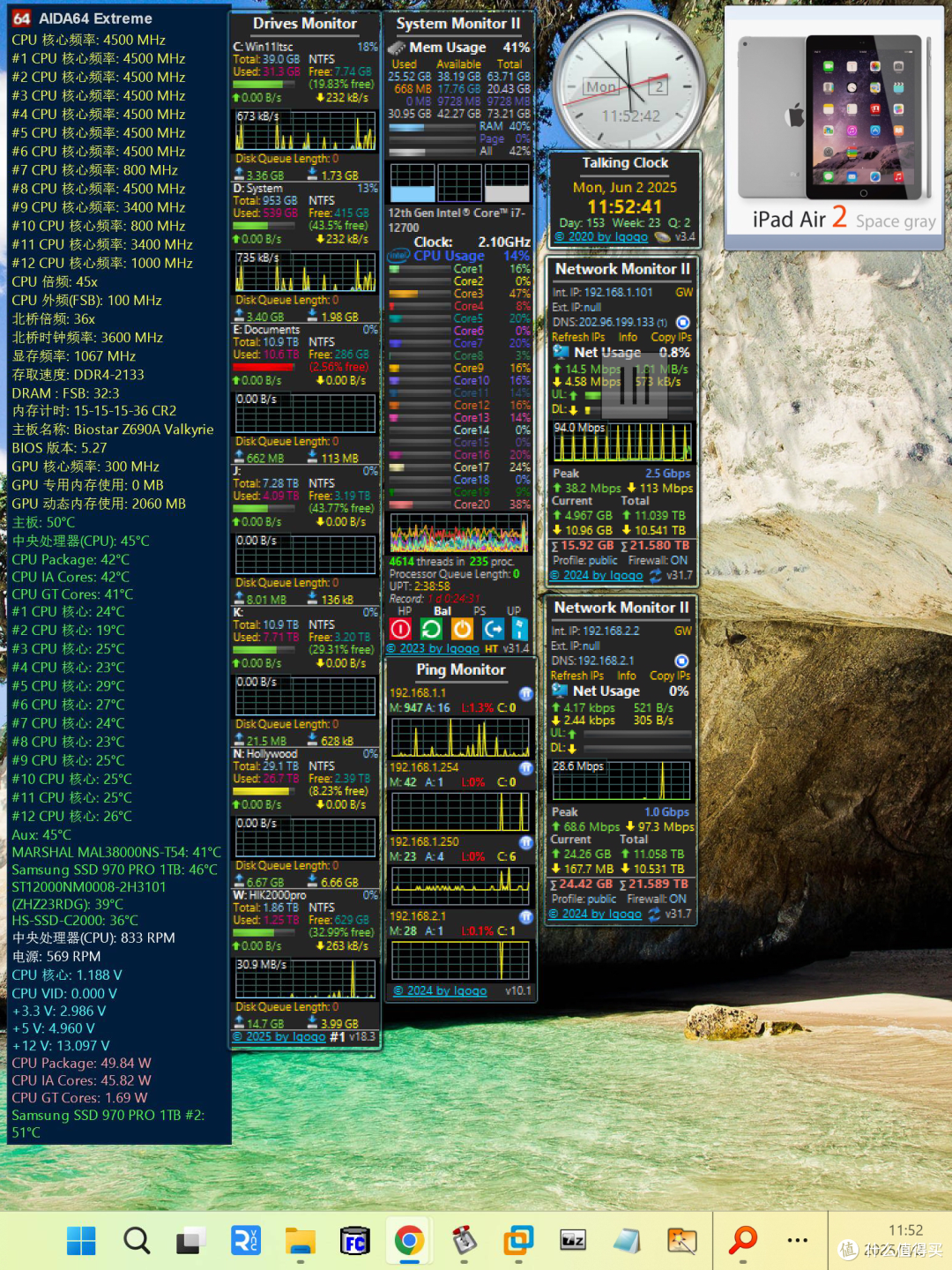Click the large pause overlay on top Network Monitor
This screenshot has width=952, height=1270.
tap(636, 388)
